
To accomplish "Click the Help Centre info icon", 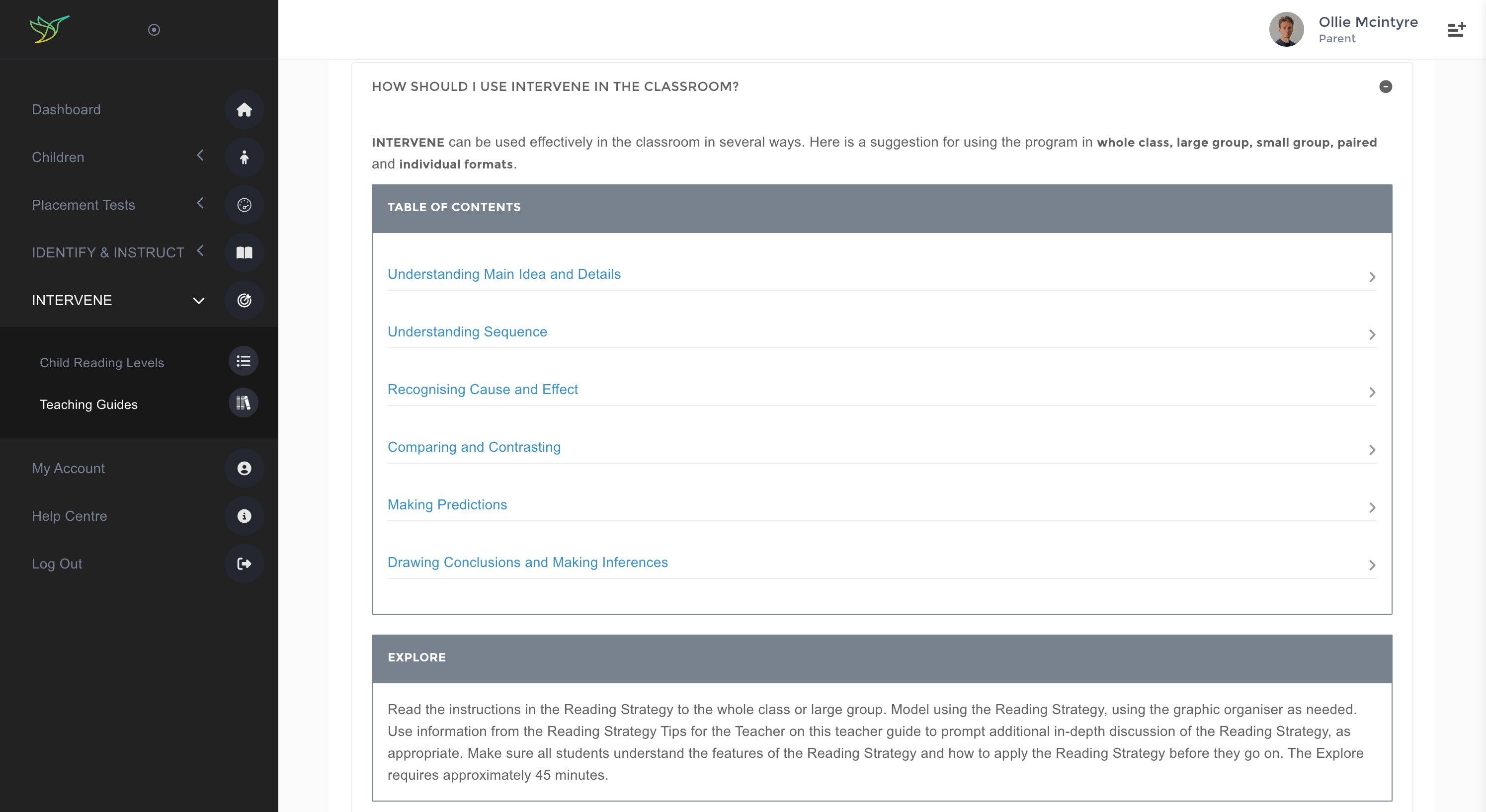I will click(244, 516).
